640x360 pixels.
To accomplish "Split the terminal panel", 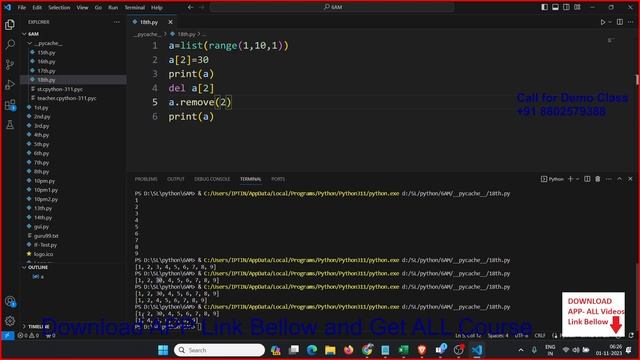I will pos(587,179).
